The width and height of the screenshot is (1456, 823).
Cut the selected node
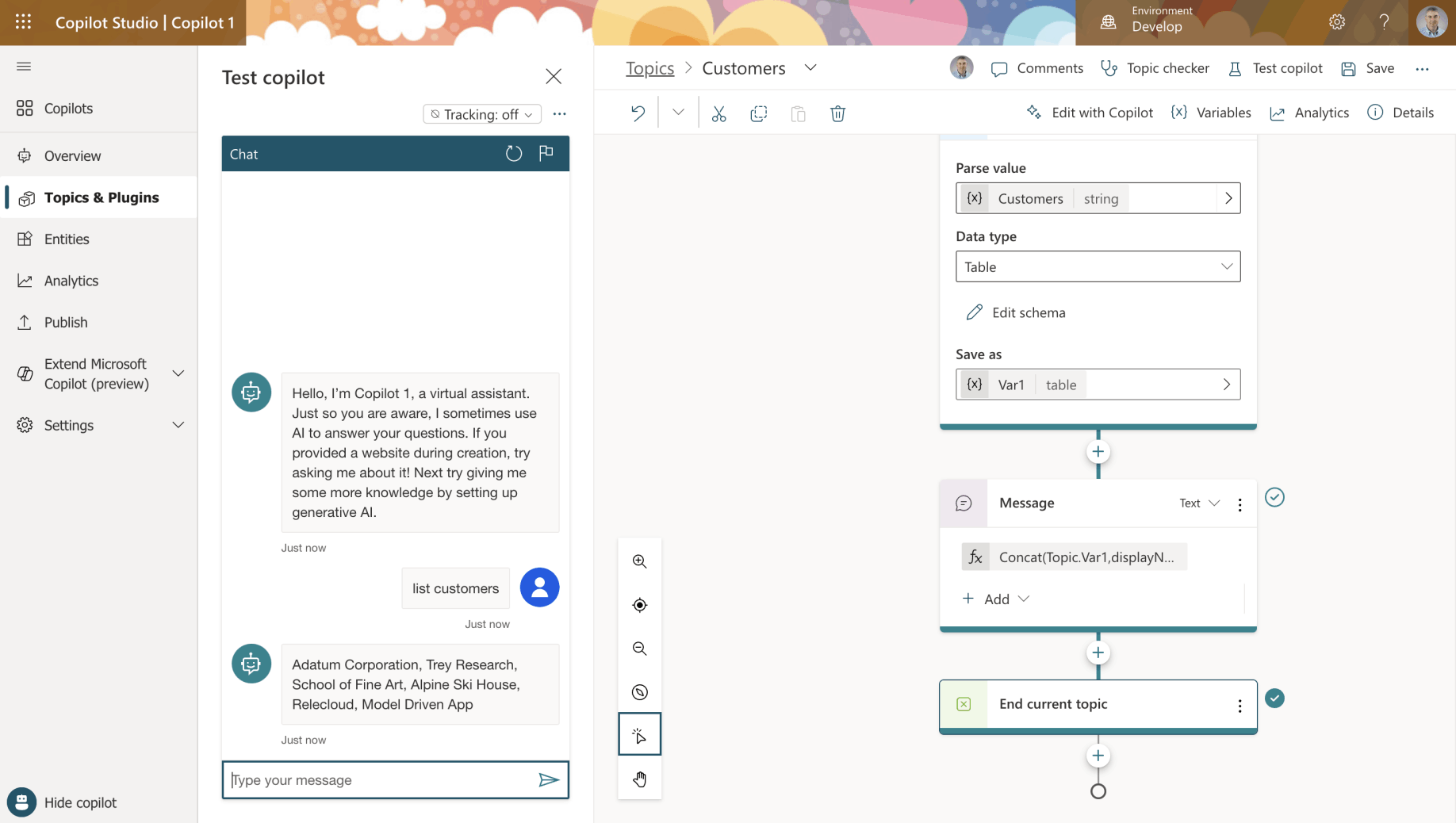(x=718, y=113)
